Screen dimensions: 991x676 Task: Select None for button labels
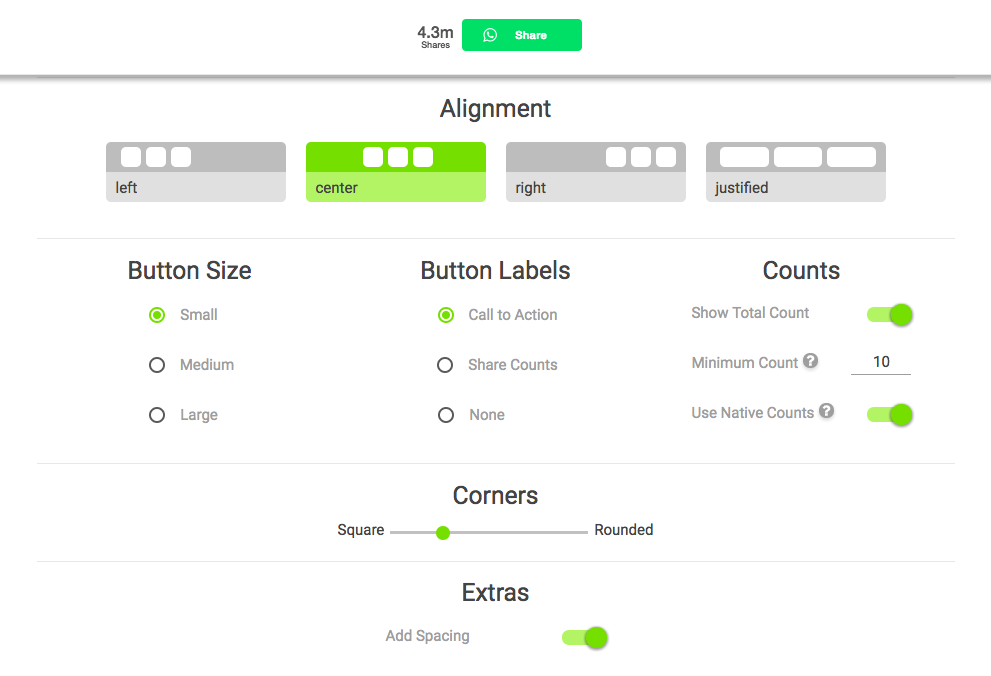coord(446,415)
